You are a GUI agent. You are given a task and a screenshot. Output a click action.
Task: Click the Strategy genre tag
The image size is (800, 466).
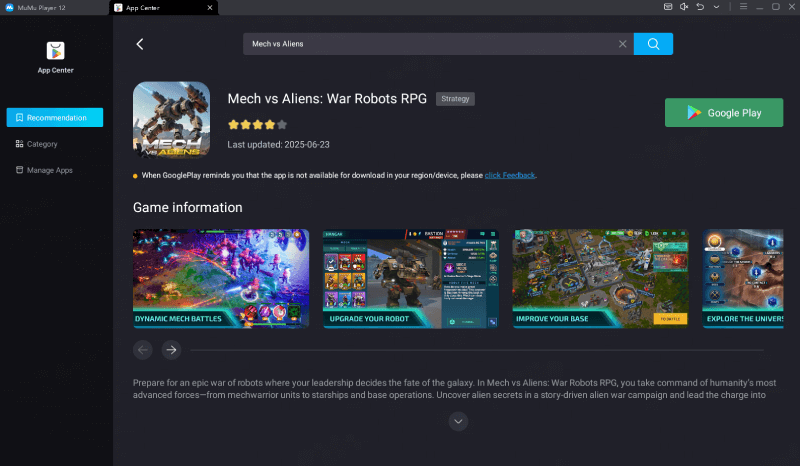coord(455,99)
